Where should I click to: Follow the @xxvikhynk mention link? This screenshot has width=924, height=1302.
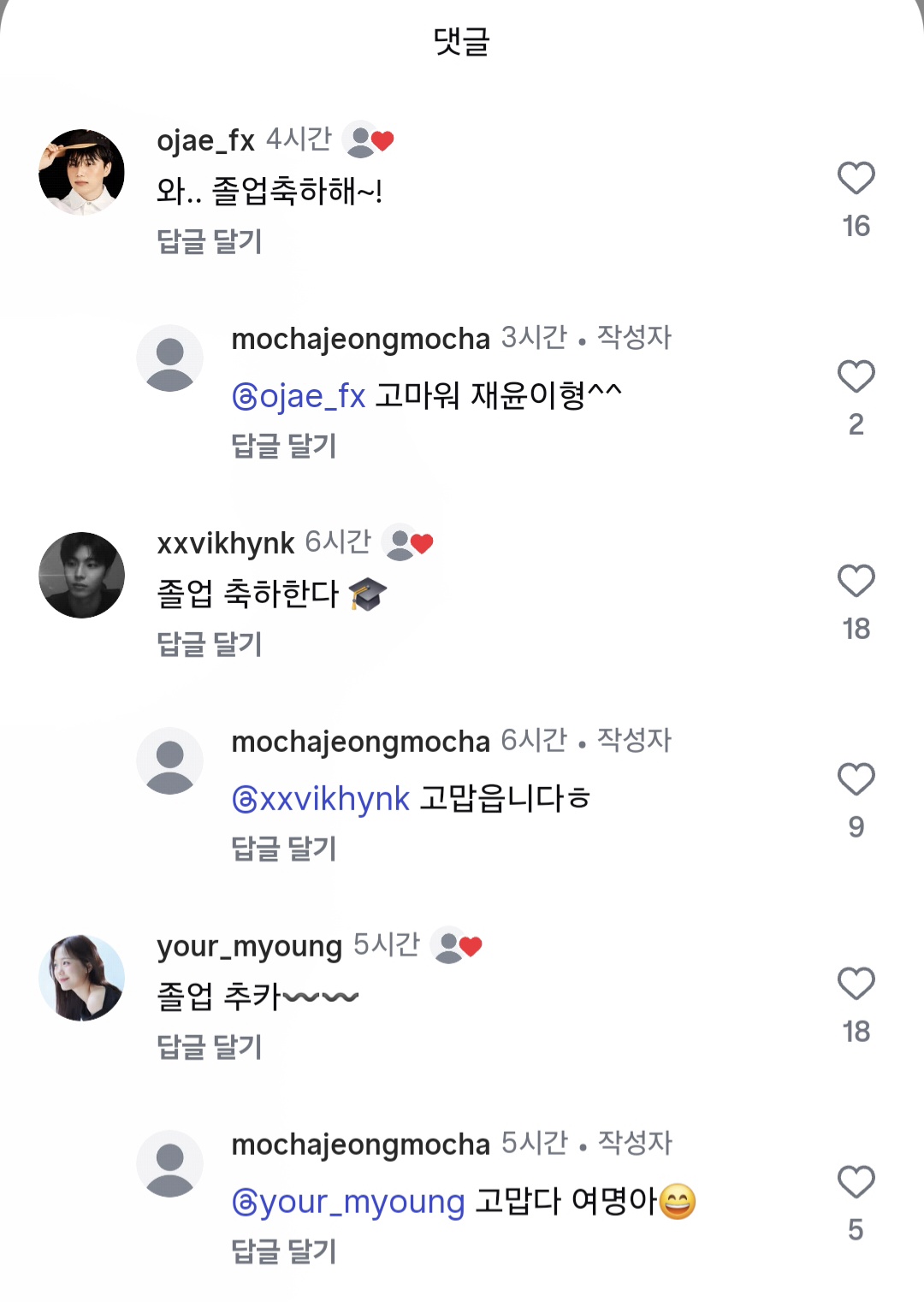click(x=321, y=799)
